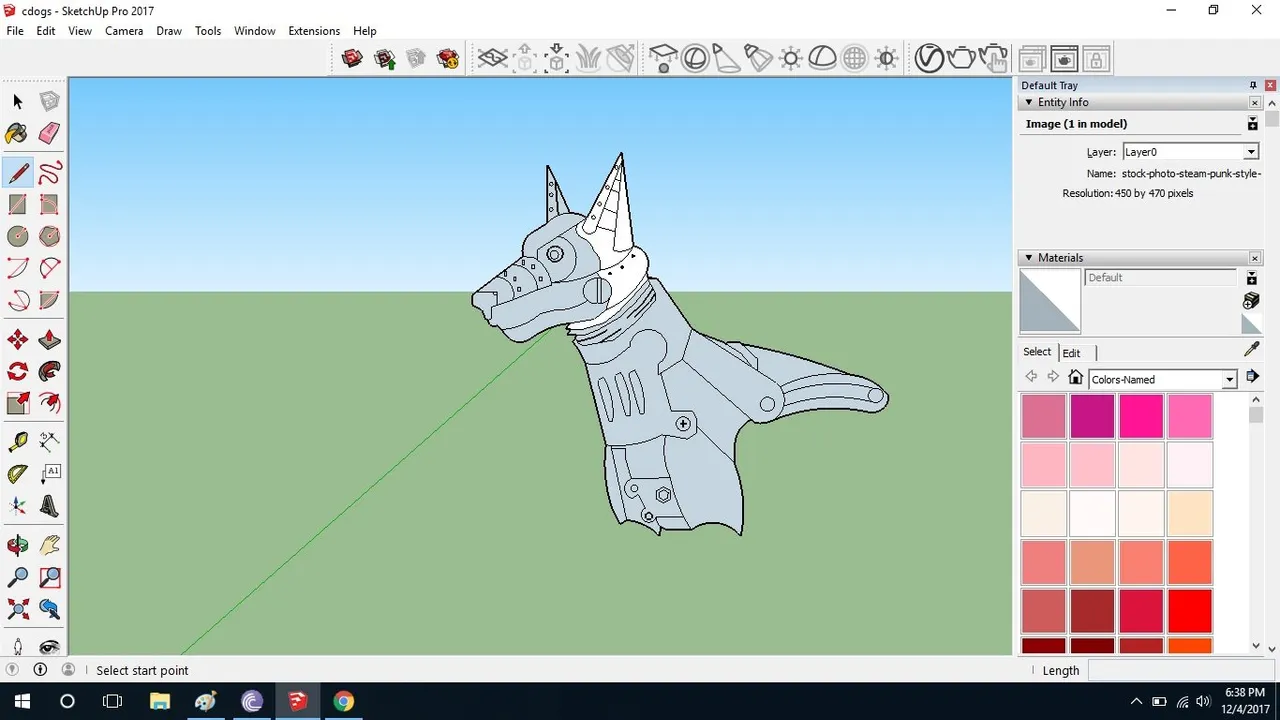Screen dimensions: 1280x720
Task: Select the Arc tool
Action: 18,269
